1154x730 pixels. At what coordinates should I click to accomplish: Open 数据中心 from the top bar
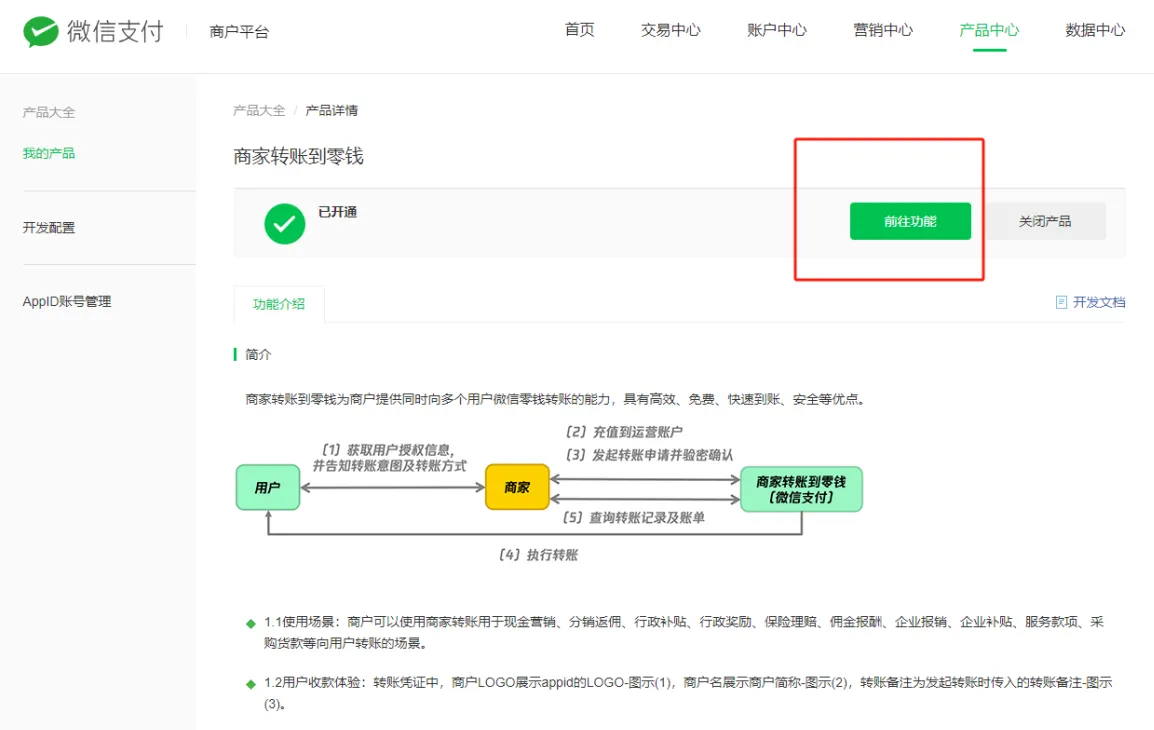click(x=1095, y=30)
